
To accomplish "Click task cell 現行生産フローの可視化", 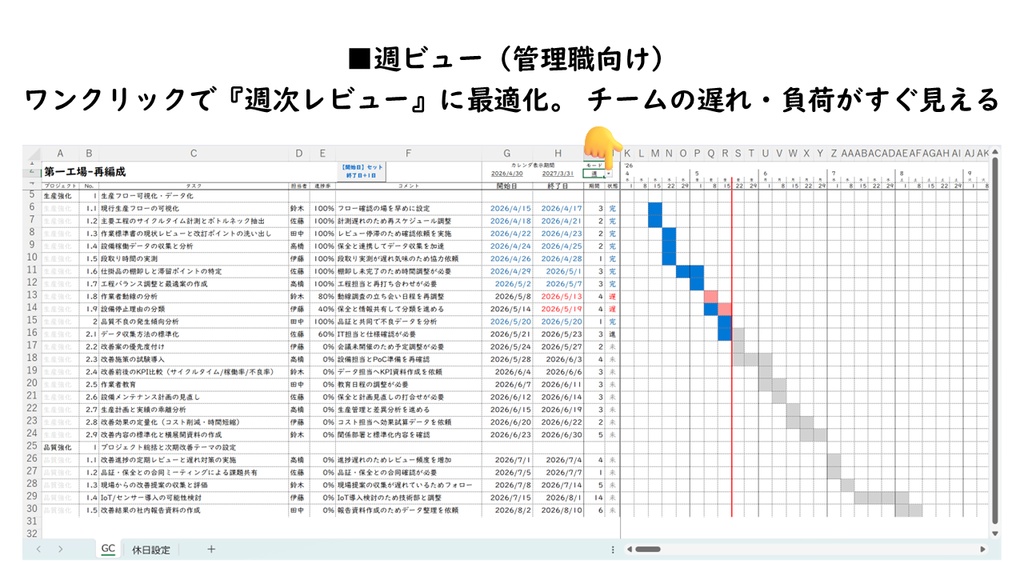I will [193, 208].
